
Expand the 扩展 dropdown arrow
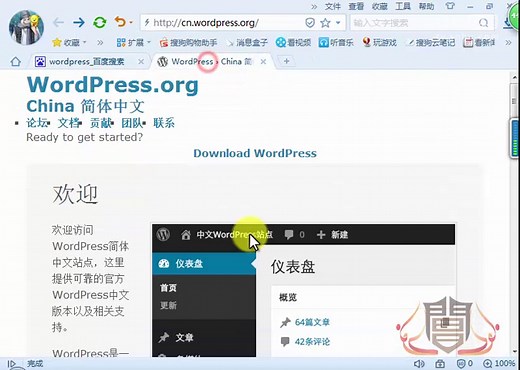(x=149, y=42)
